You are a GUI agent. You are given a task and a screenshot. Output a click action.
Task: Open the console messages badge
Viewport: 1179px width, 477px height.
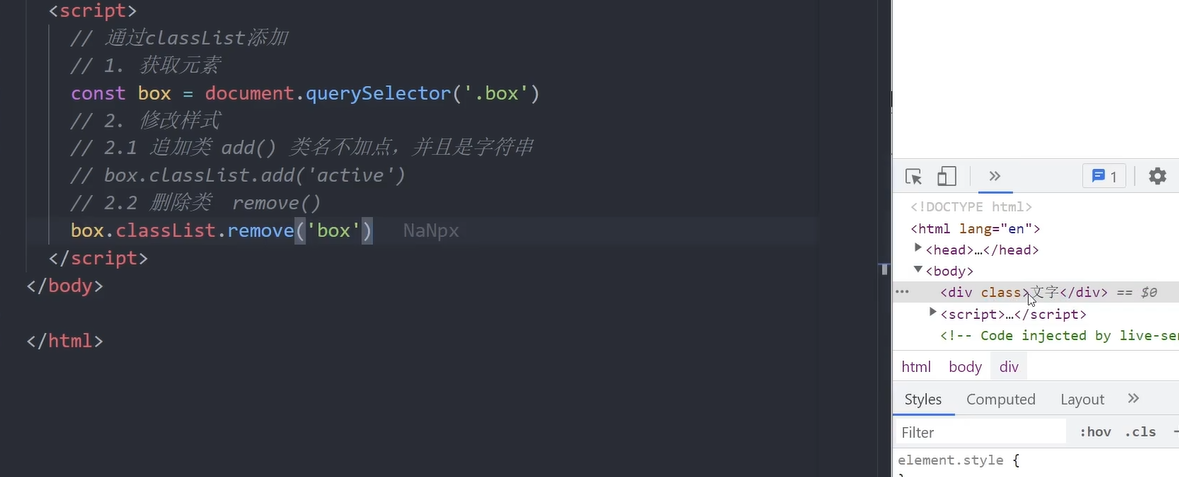pos(1104,177)
